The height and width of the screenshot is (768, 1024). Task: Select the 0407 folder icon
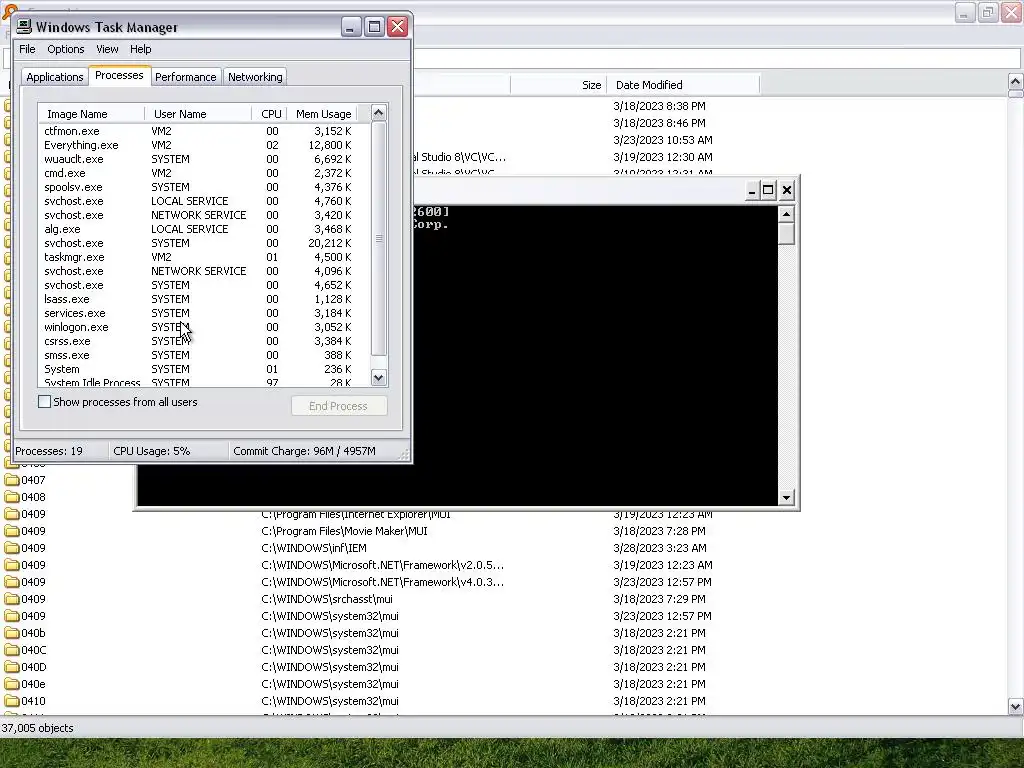point(12,480)
